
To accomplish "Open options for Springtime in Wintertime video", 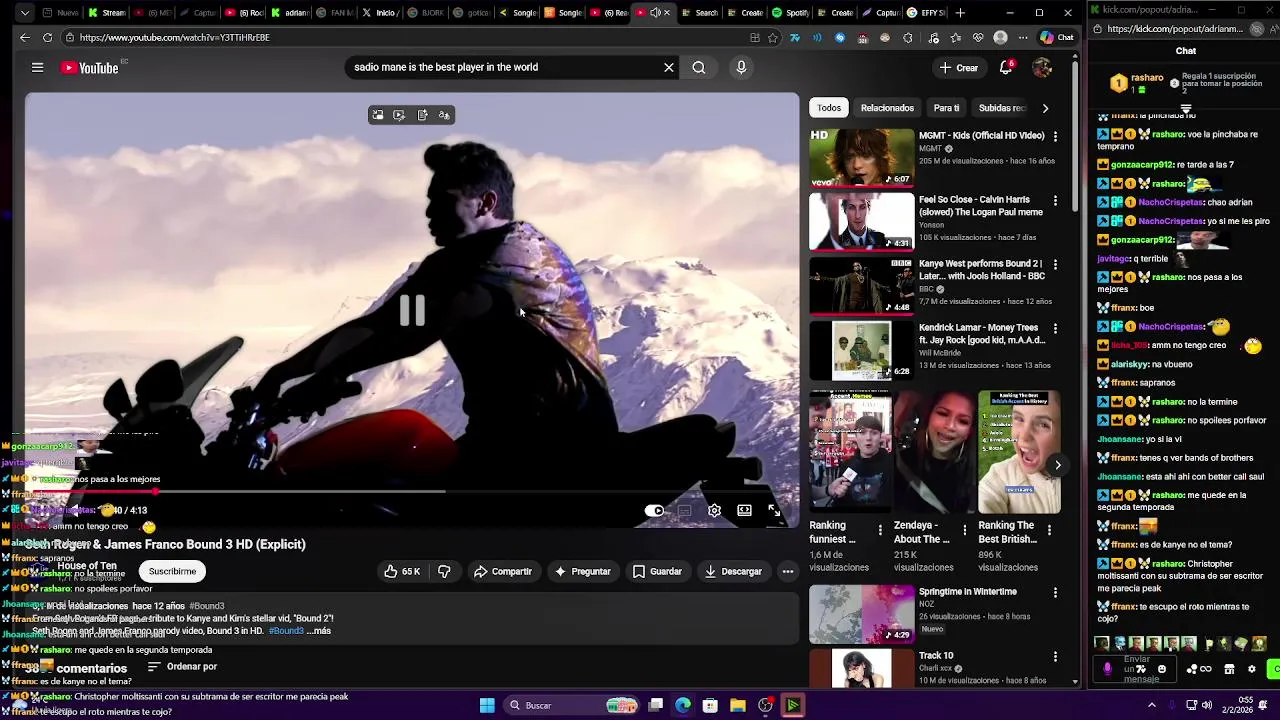I will (1055, 593).
